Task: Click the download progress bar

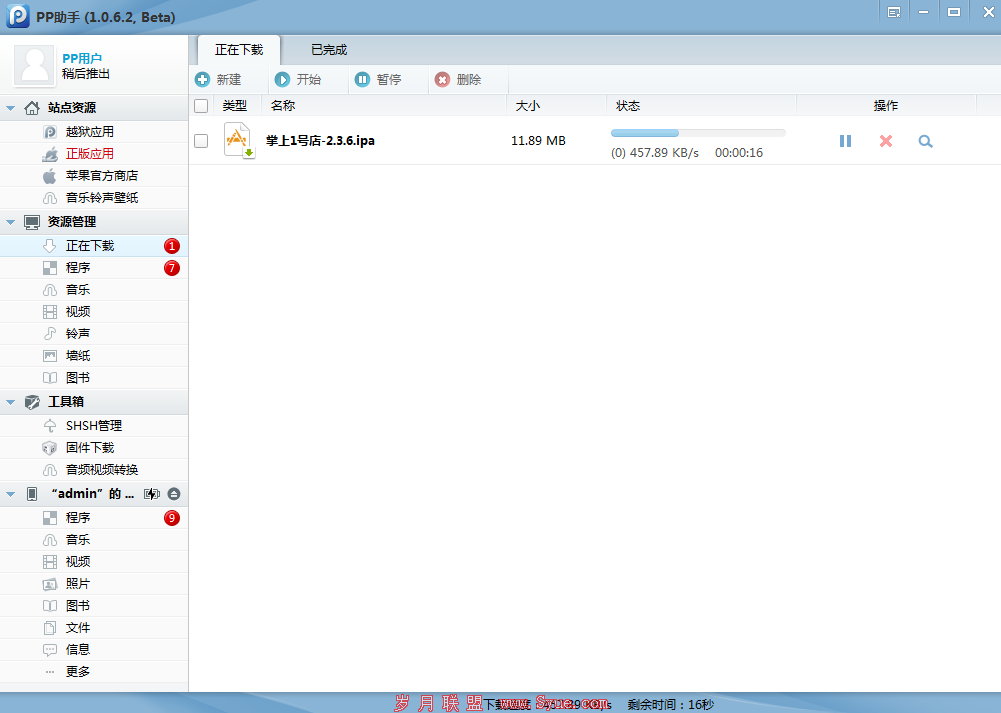Action: pyautogui.click(x=698, y=133)
